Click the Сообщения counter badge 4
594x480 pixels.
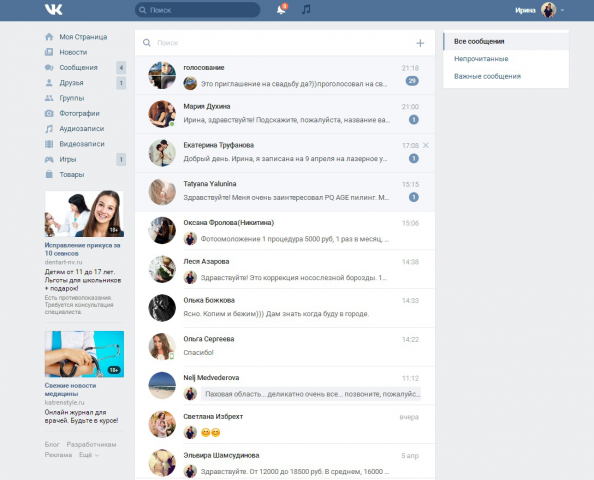(x=121, y=67)
